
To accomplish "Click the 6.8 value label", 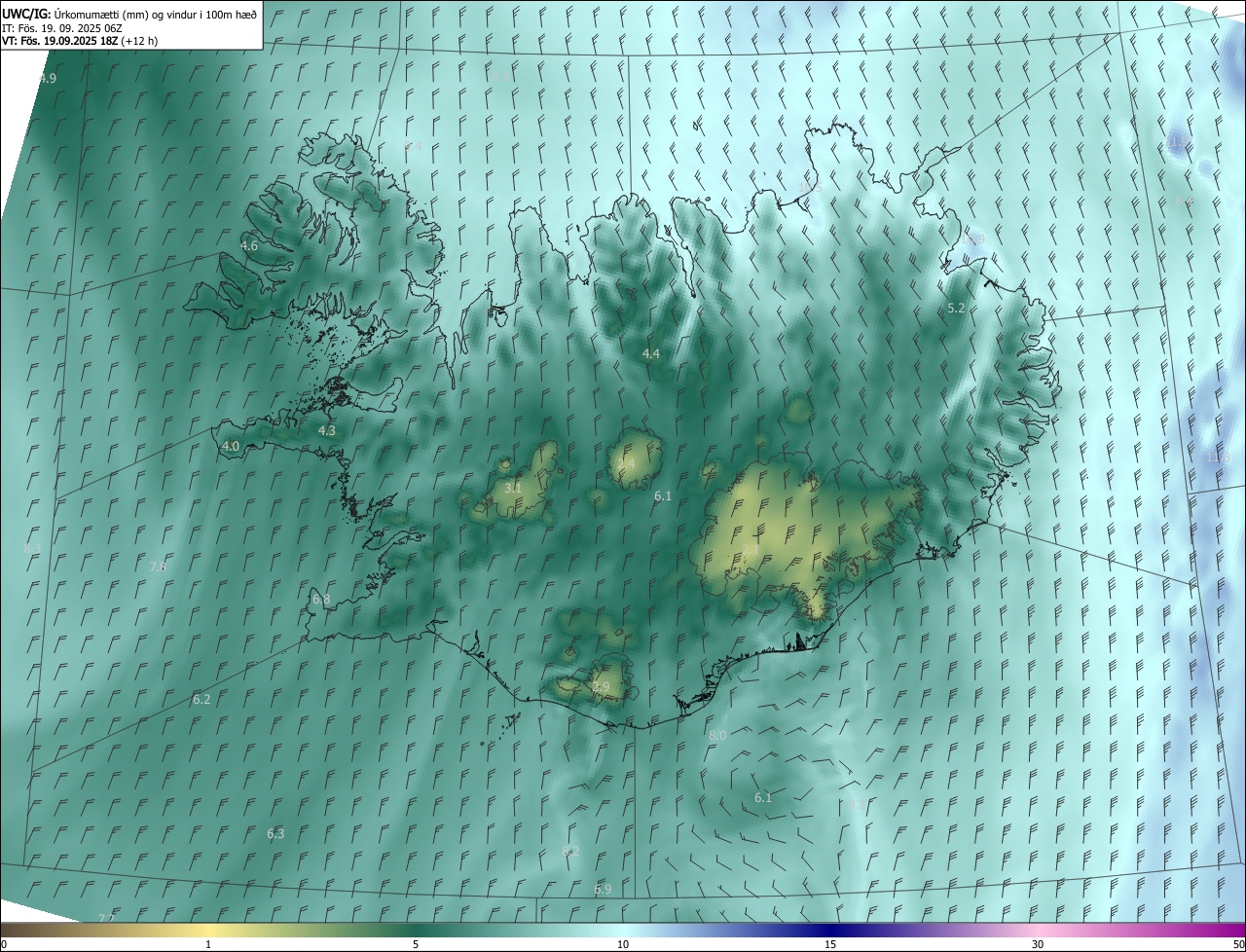I will pyautogui.click(x=321, y=600).
